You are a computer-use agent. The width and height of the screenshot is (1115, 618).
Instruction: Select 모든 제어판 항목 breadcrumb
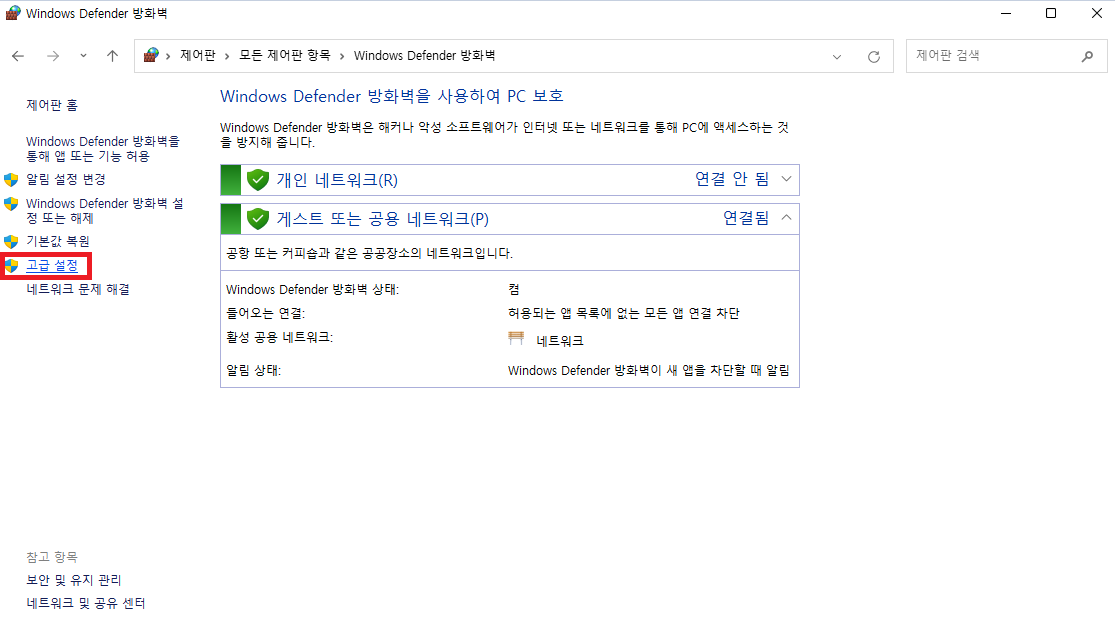[284, 55]
